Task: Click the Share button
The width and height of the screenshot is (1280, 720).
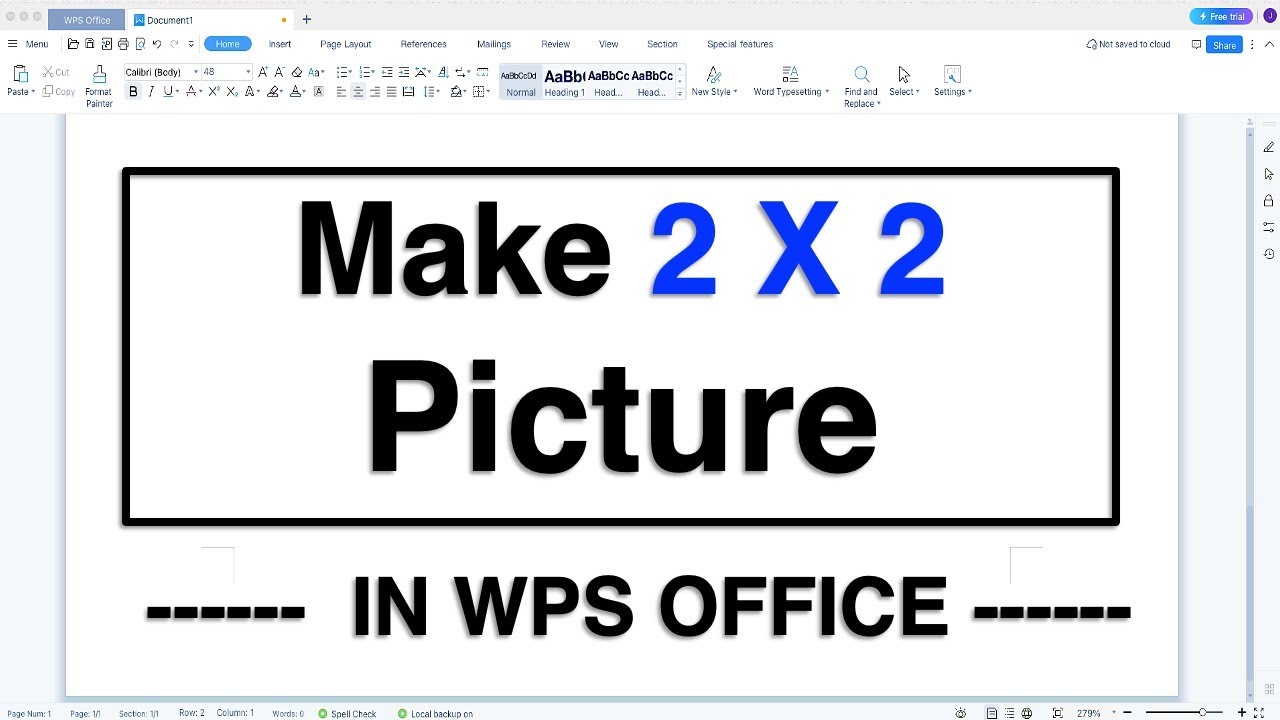Action: coord(1224,45)
